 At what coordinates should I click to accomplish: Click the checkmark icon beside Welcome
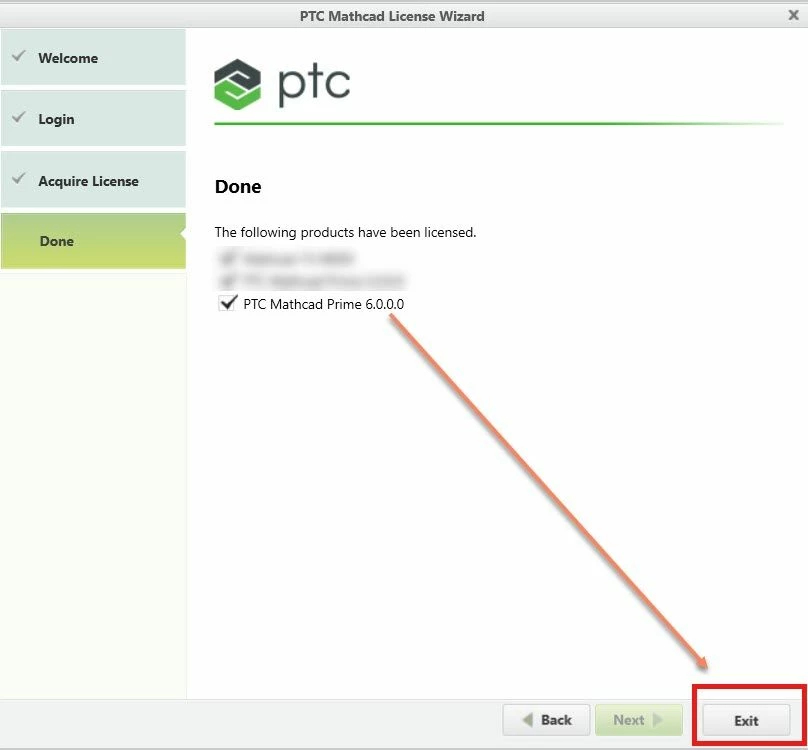[19, 56]
